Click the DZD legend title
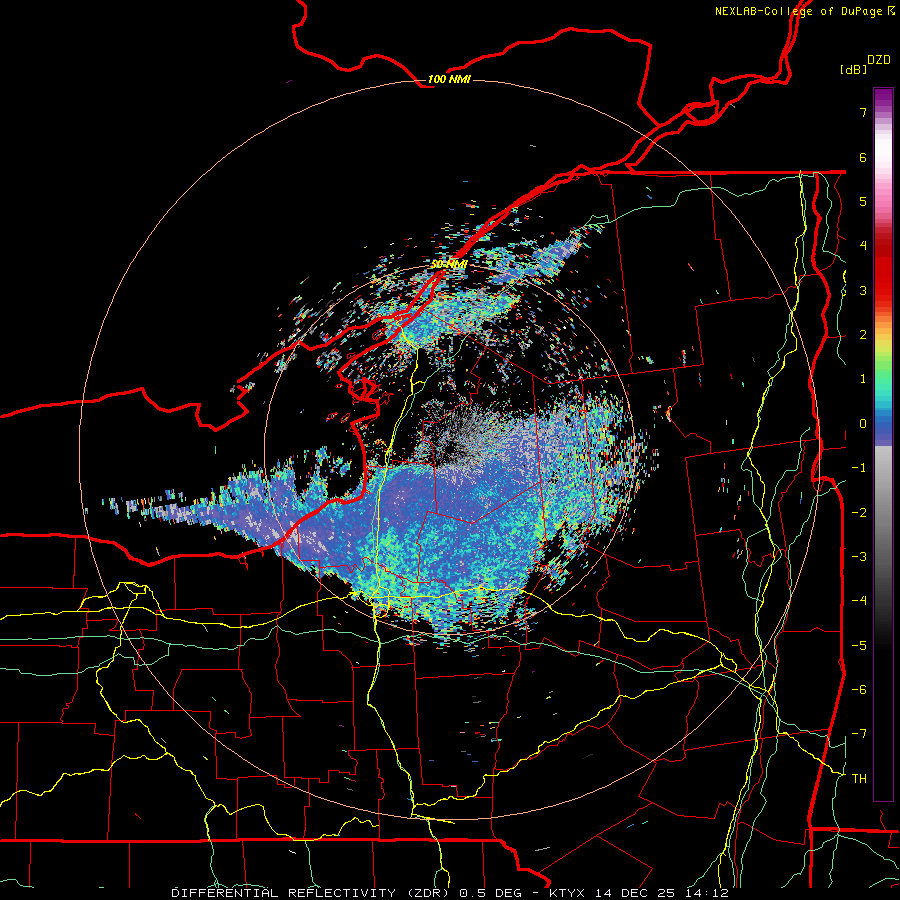 (x=879, y=60)
